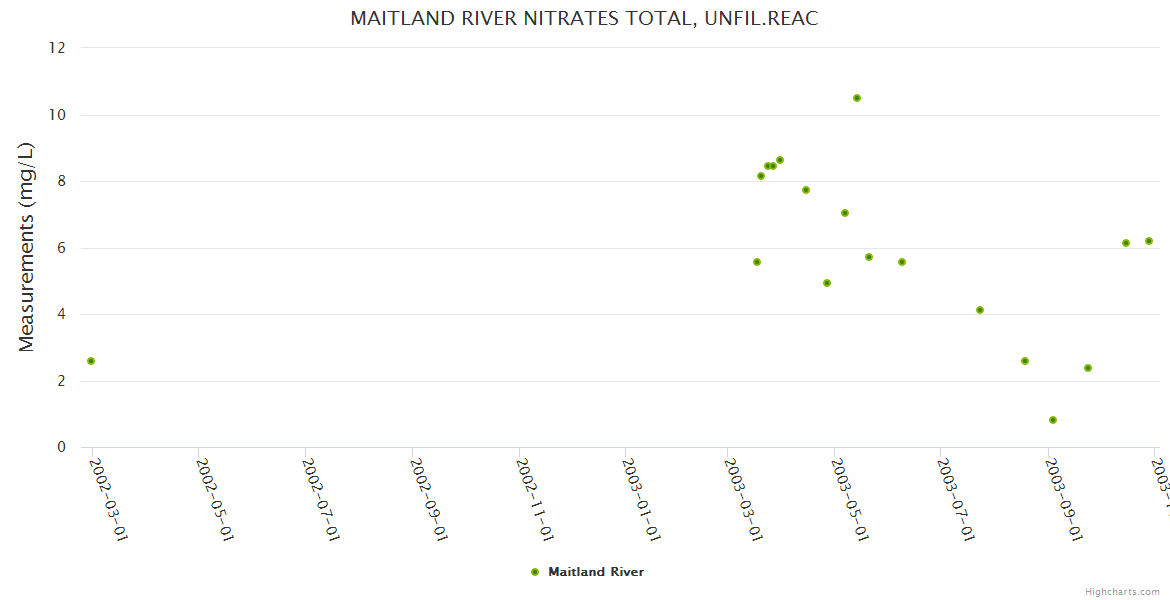Select the data point just below 5 mg/L
This screenshot has height=600, width=1170.
pos(827,283)
